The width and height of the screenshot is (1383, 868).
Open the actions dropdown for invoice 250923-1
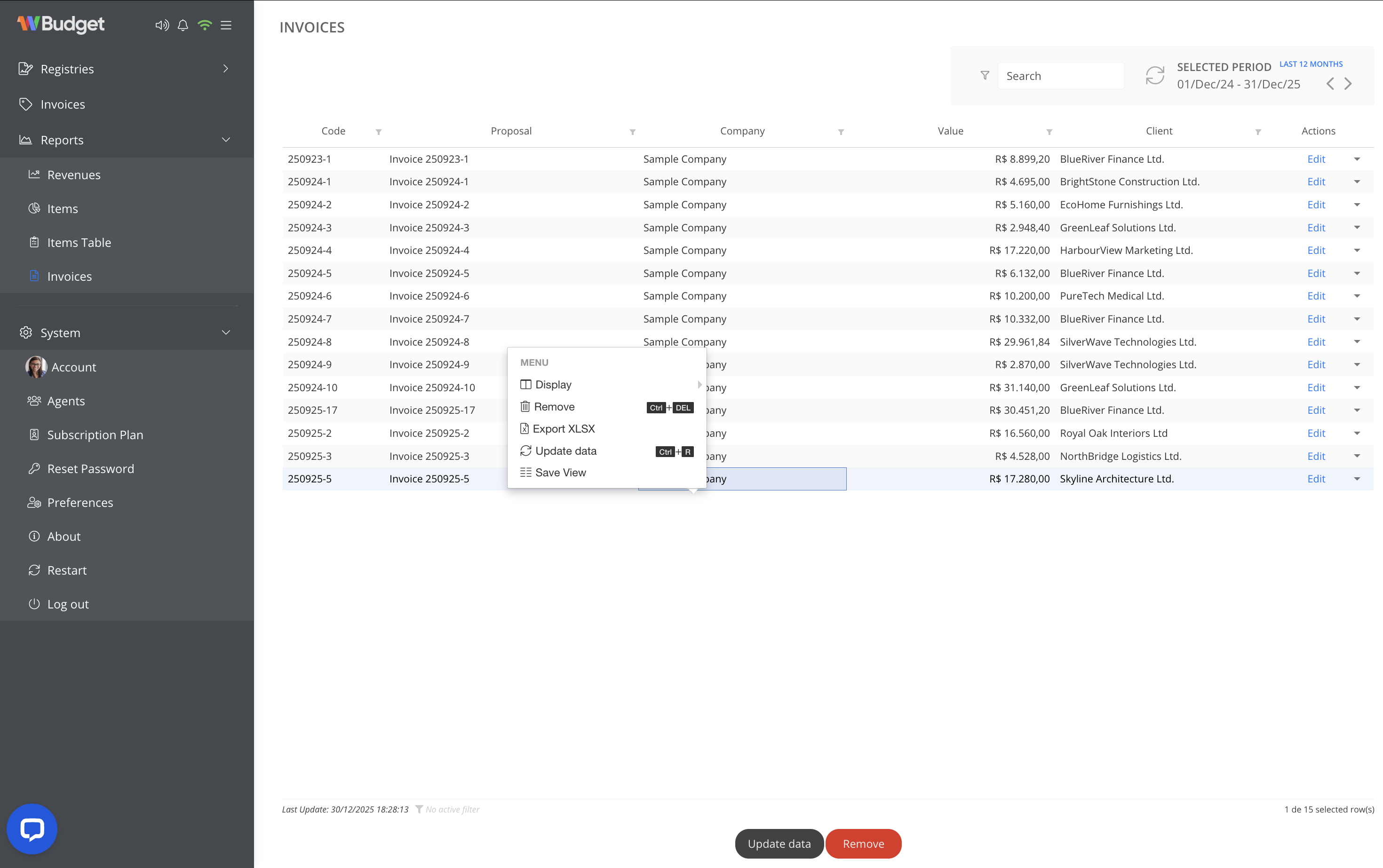point(1358,159)
